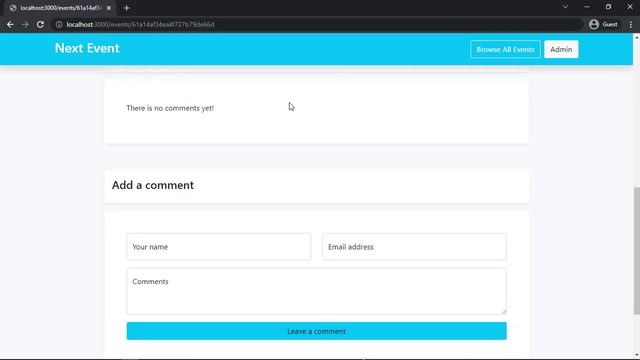The width and height of the screenshot is (640, 360).
Task: Close the localhost:3000 browser tab
Action: click(x=109, y=8)
